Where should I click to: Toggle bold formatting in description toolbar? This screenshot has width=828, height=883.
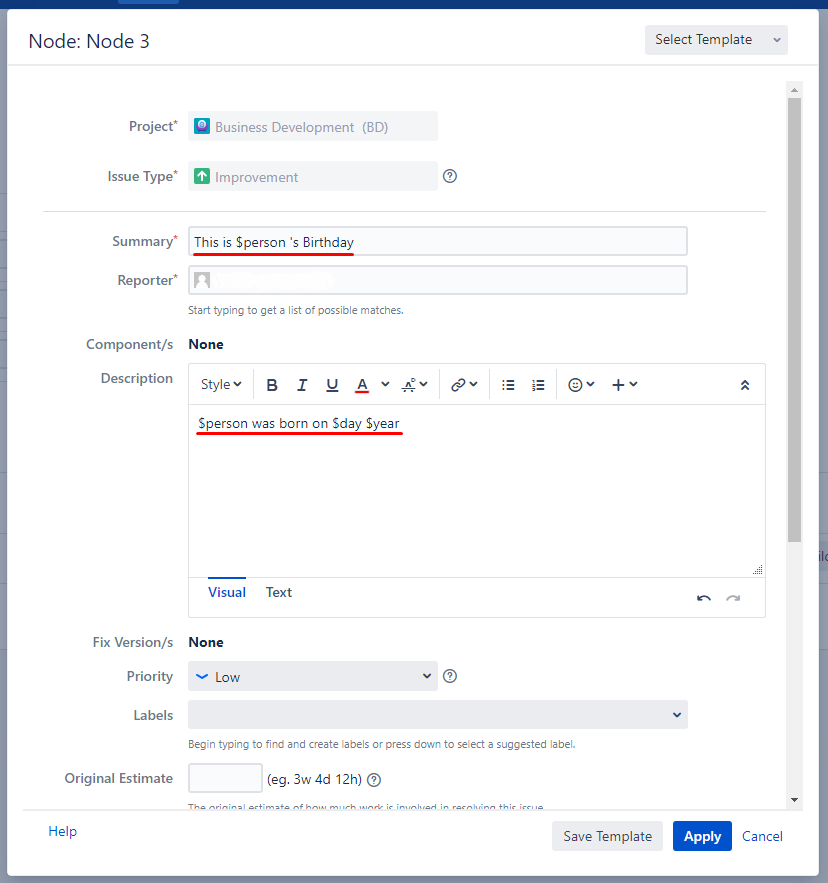[x=272, y=385]
